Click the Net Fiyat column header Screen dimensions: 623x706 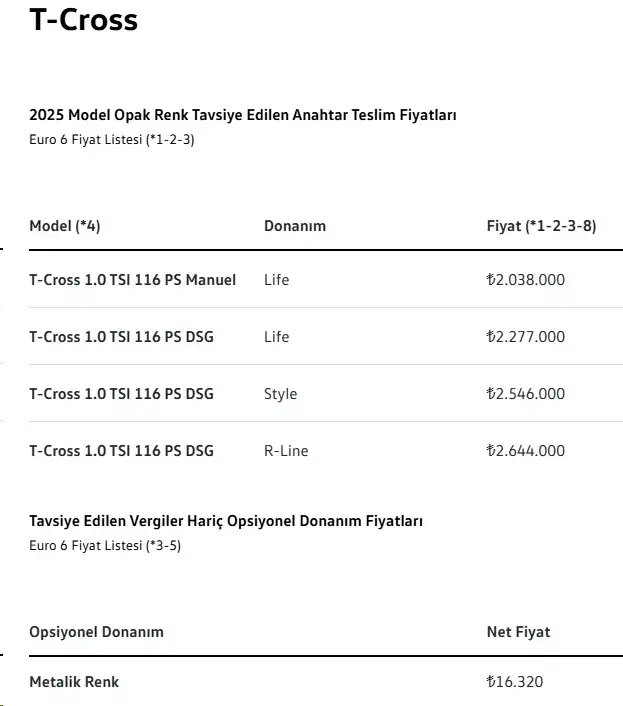click(519, 632)
